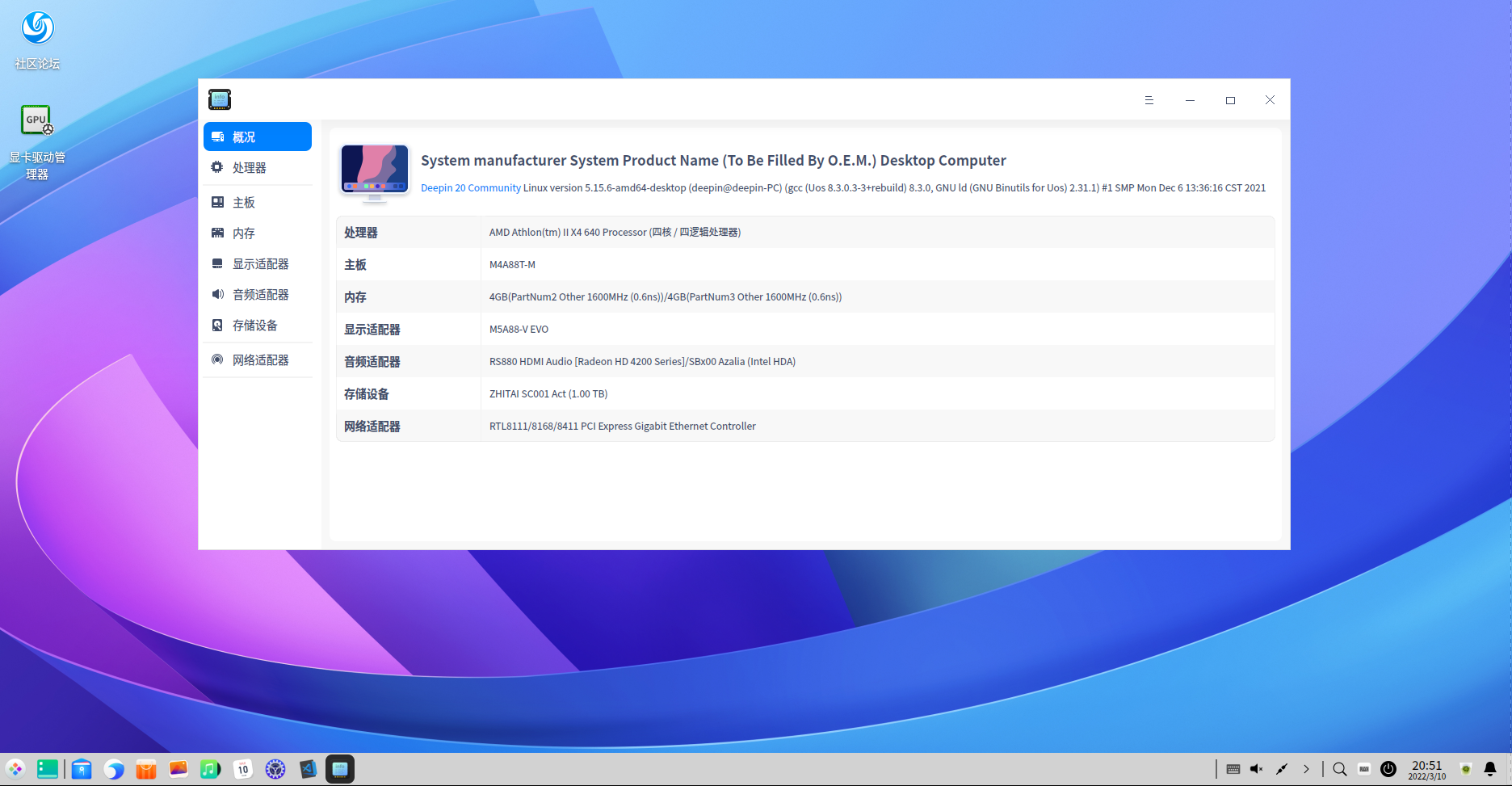Click the active device manager dock icon

click(340, 769)
